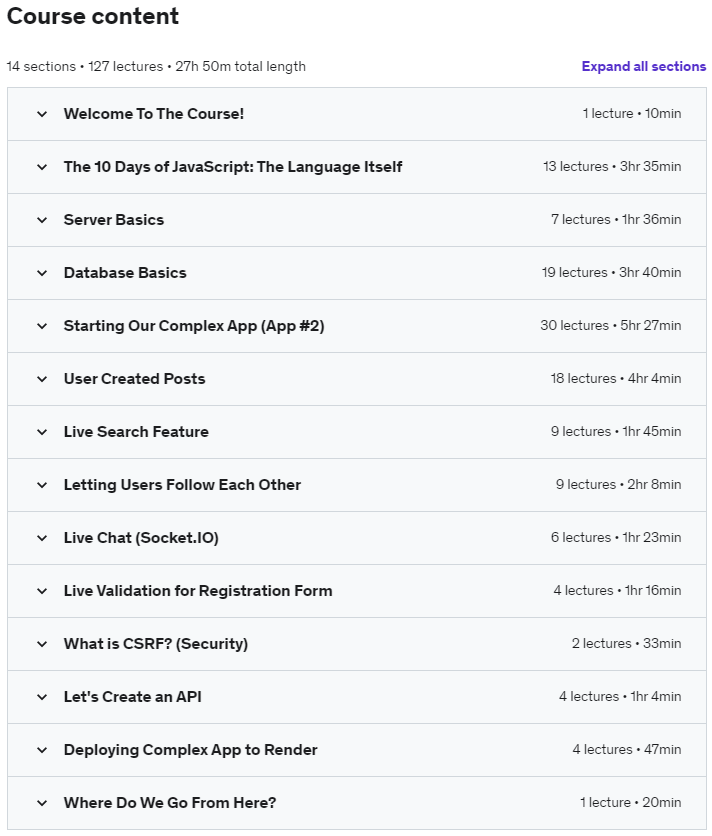Expand chevron for Where Do We Go From Here?

pyautogui.click(x=42, y=803)
